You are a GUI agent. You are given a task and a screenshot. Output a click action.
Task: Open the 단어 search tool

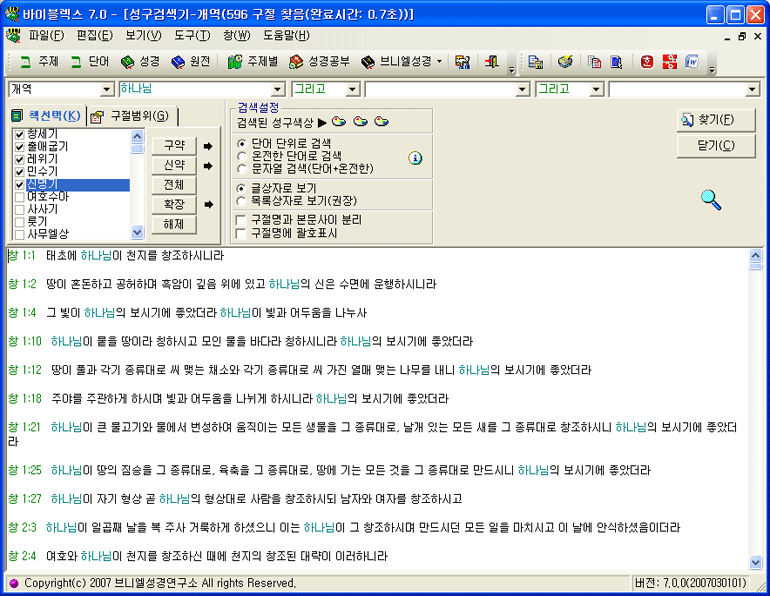89,61
